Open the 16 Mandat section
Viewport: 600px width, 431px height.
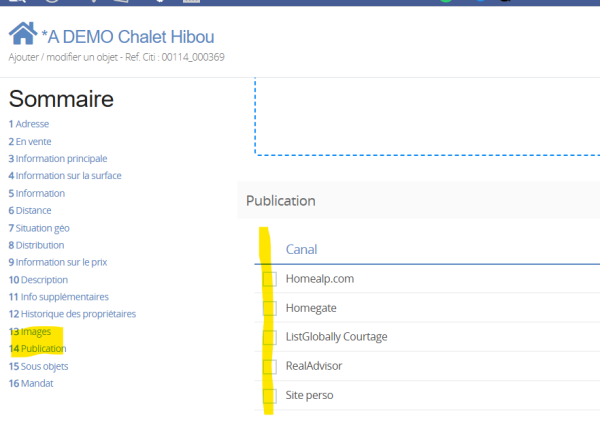tap(31, 383)
